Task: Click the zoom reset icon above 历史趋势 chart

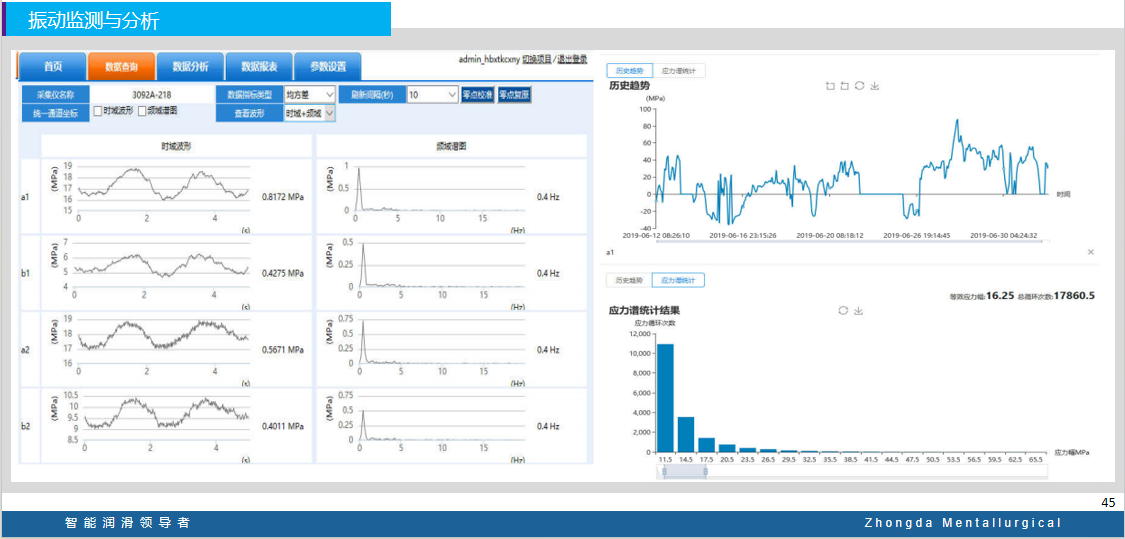Action: 845,86
